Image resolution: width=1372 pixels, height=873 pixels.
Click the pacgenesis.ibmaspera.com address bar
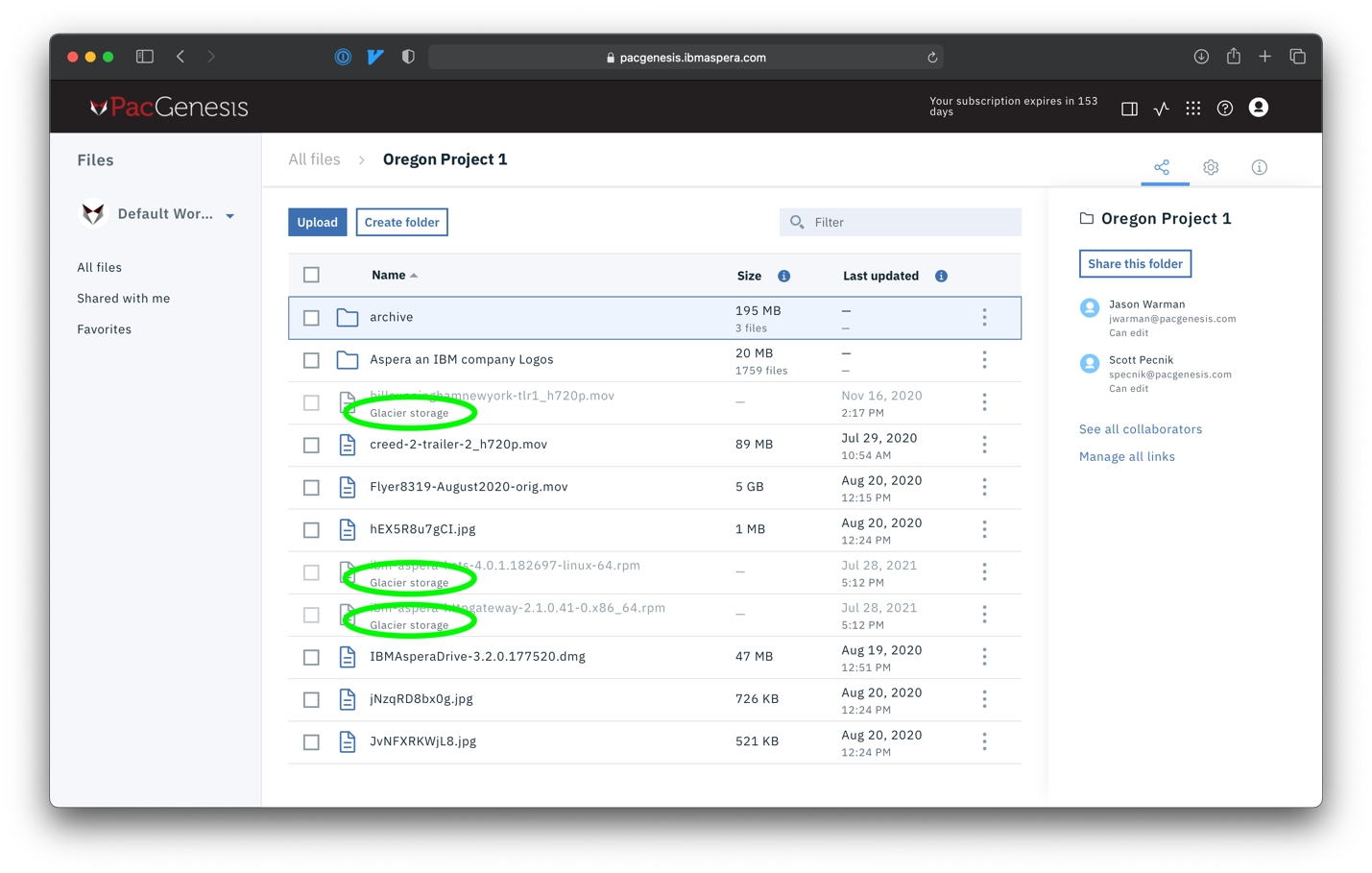click(x=686, y=58)
